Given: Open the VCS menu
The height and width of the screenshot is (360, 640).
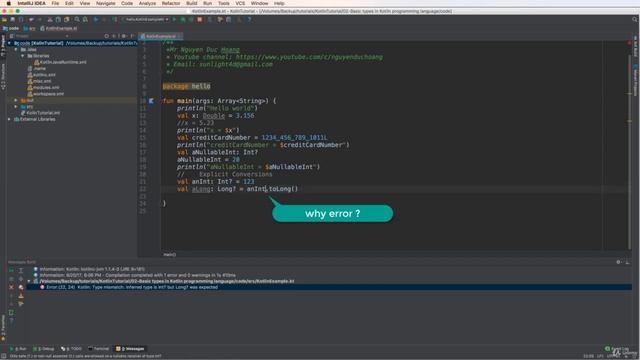Looking at the screenshot, I should (x=240, y=3).
